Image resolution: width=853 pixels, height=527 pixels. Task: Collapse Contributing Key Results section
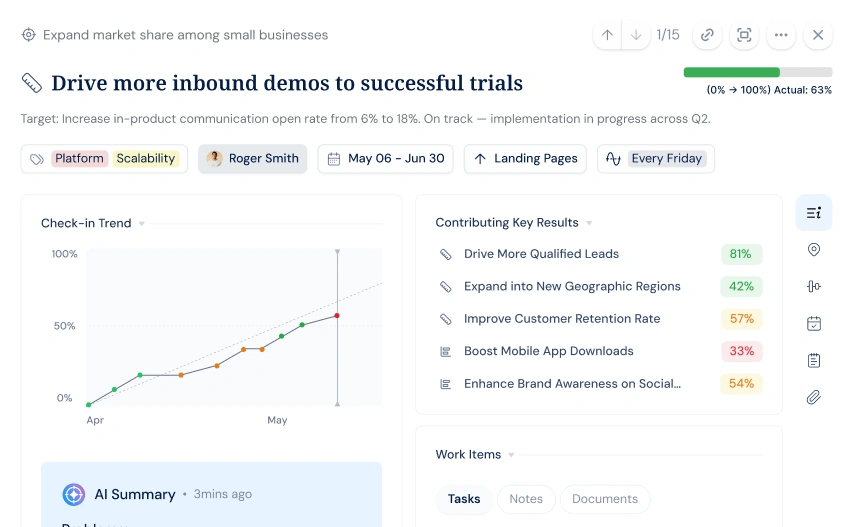point(589,223)
